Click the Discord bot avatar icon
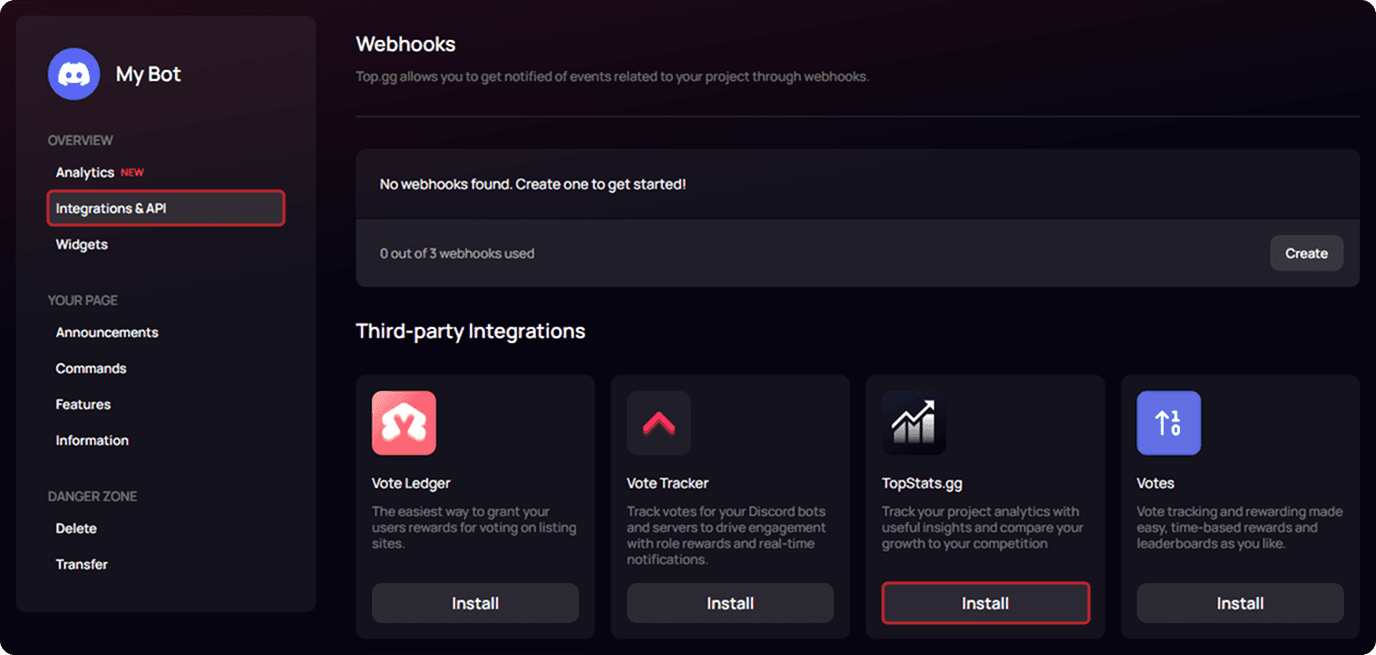The width and height of the screenshot is (1376, 655). click(x=74, y=74)
